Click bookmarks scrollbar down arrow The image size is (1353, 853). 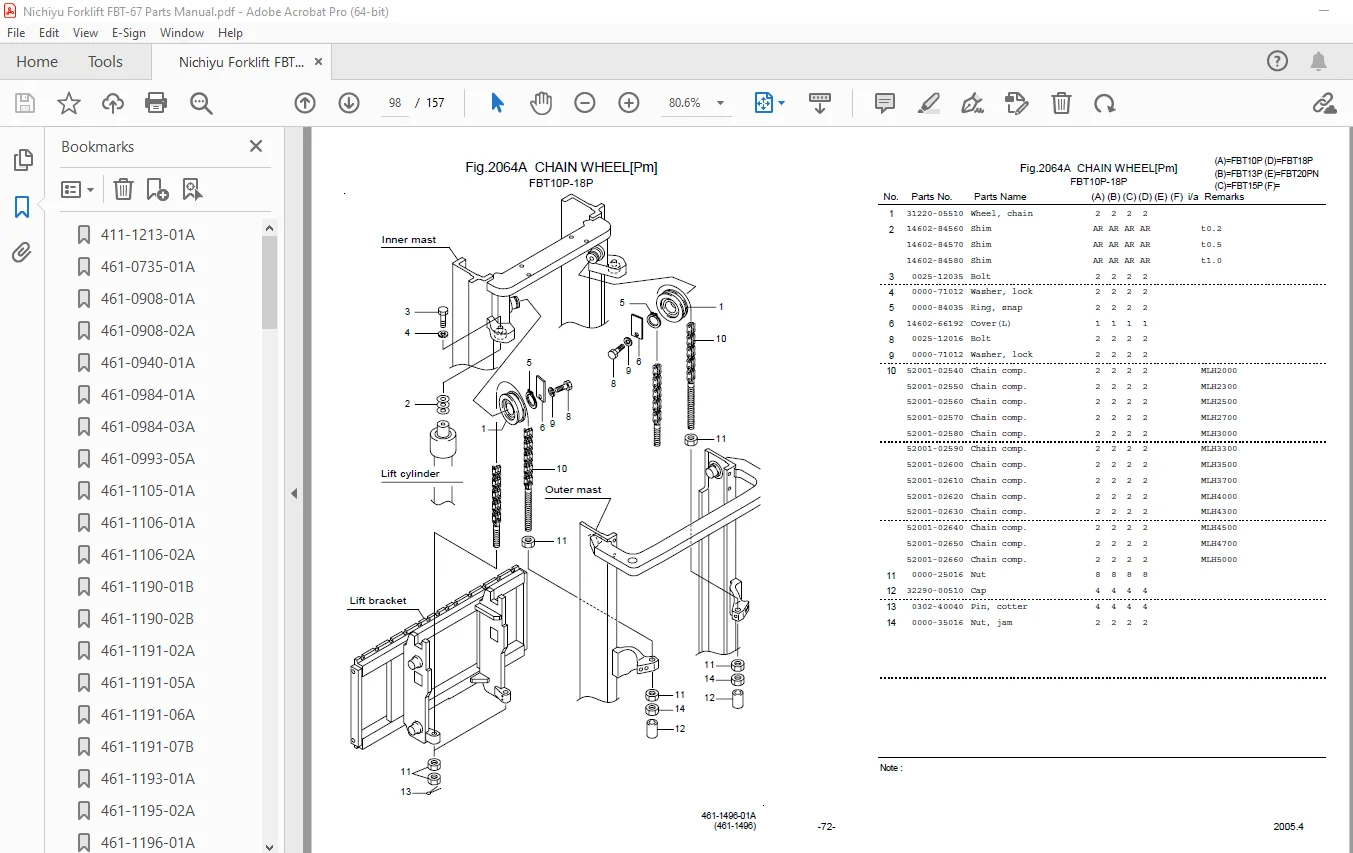tap(269, 846)
